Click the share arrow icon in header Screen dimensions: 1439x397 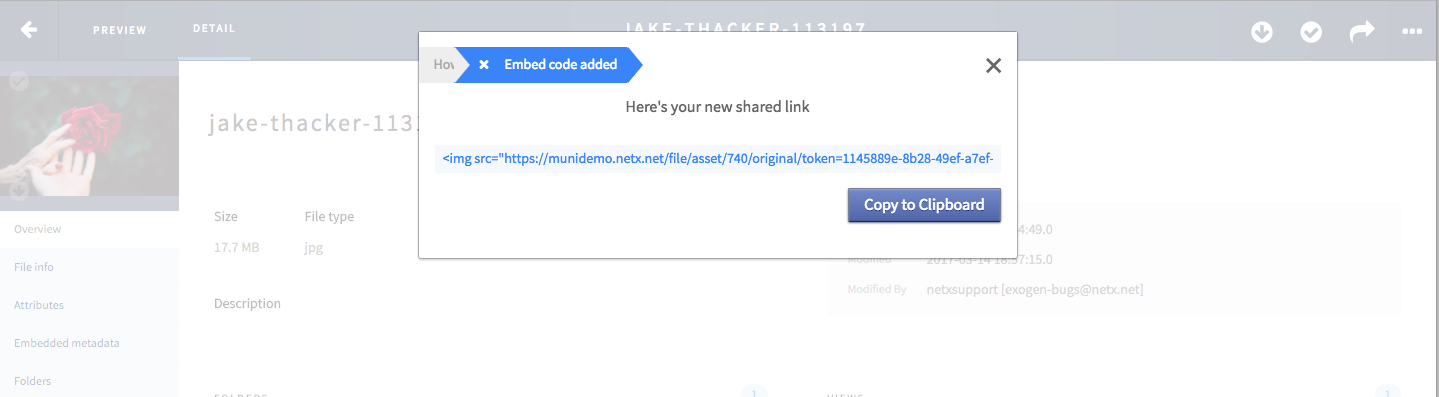coord(1362,32)
